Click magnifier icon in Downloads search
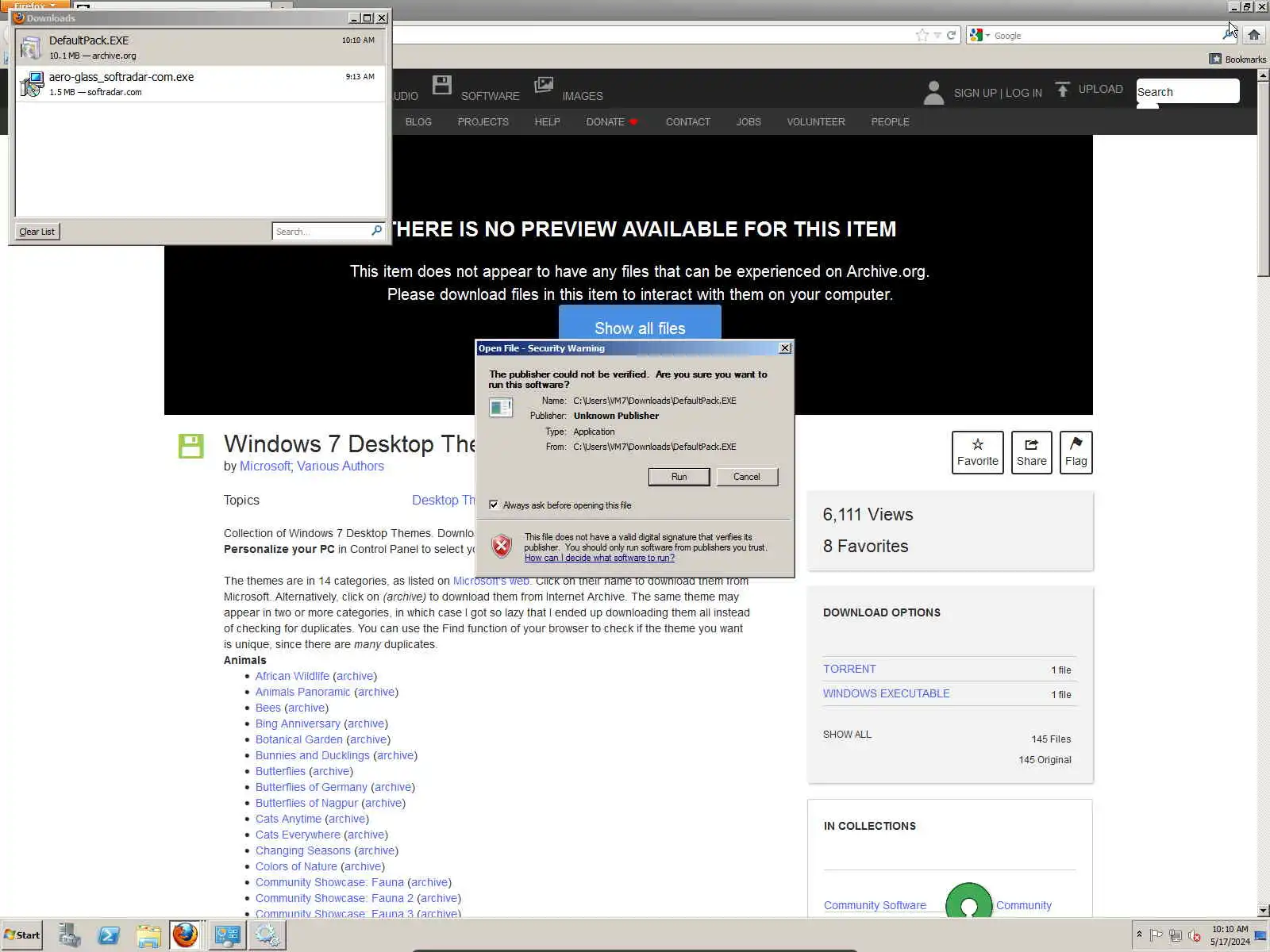Screen dimensions: 1270x952 click(x=377, y=231)
